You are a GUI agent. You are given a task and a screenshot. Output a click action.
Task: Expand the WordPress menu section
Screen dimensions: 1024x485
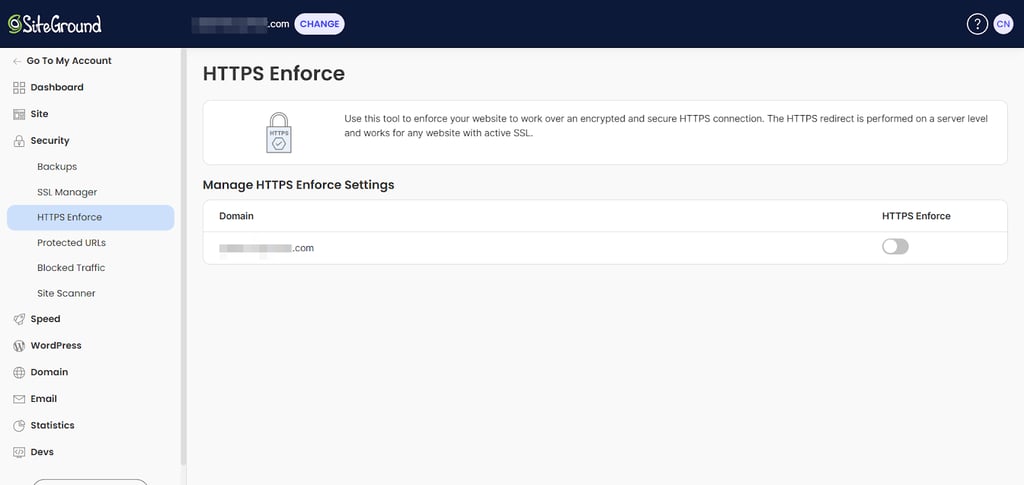point(56,346)
